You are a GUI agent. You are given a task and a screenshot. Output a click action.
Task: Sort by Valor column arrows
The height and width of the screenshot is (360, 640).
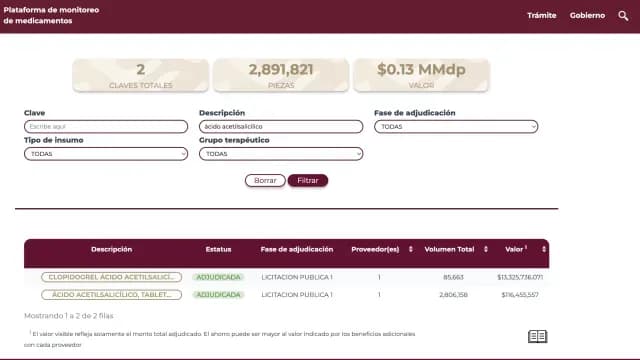pos(544,249)
